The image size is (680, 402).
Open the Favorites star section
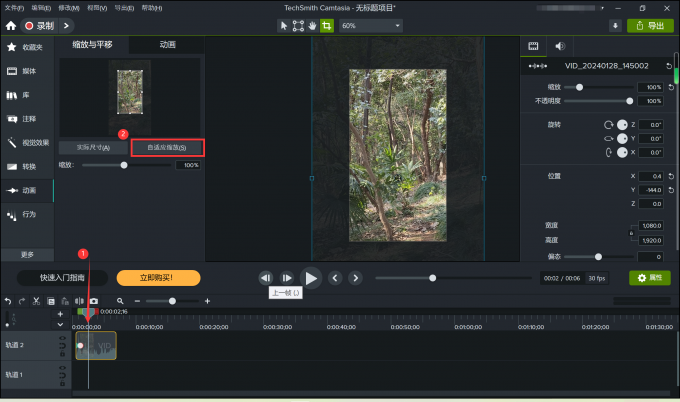pos(27,47)
